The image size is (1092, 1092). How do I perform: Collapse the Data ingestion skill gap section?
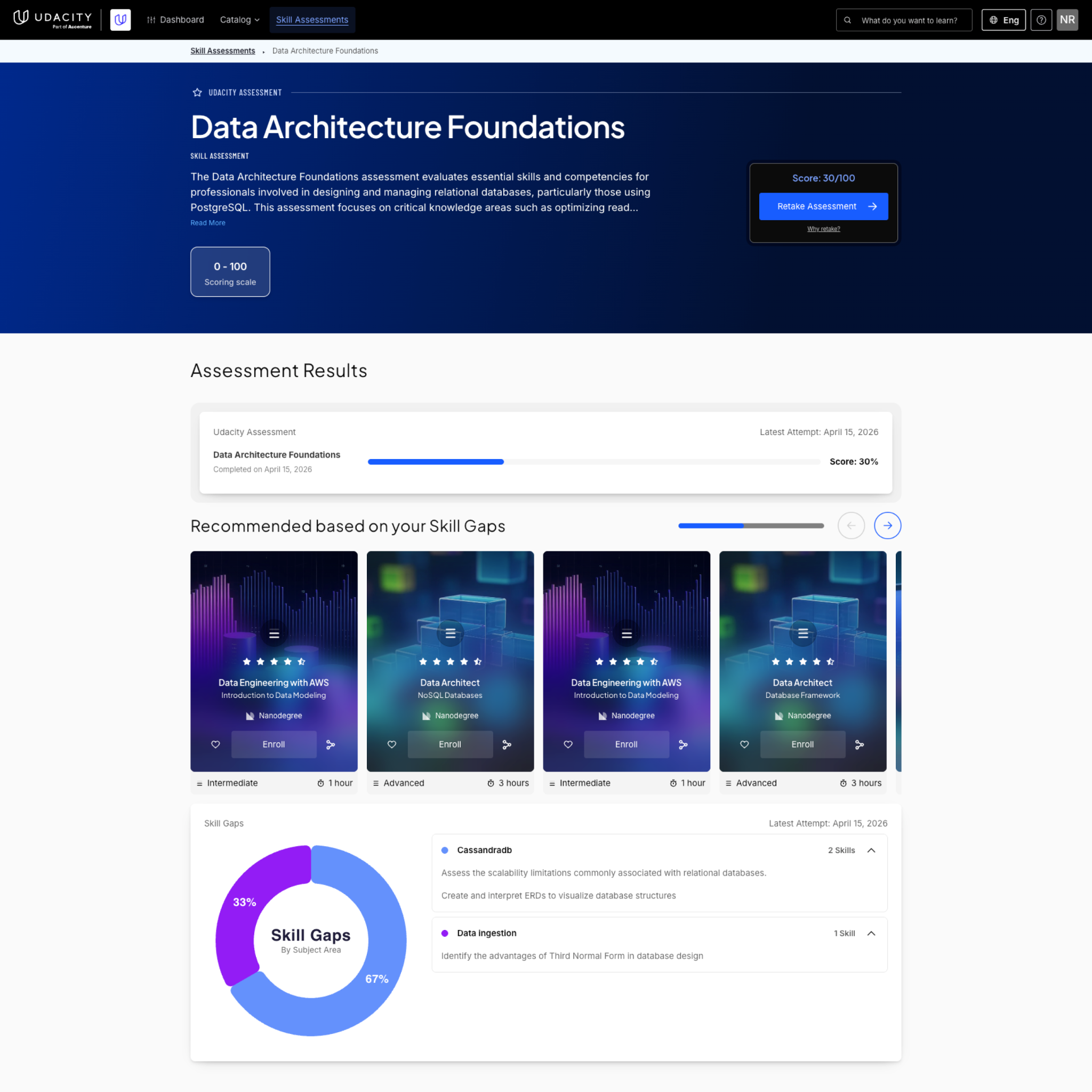[x=871, y=933]
